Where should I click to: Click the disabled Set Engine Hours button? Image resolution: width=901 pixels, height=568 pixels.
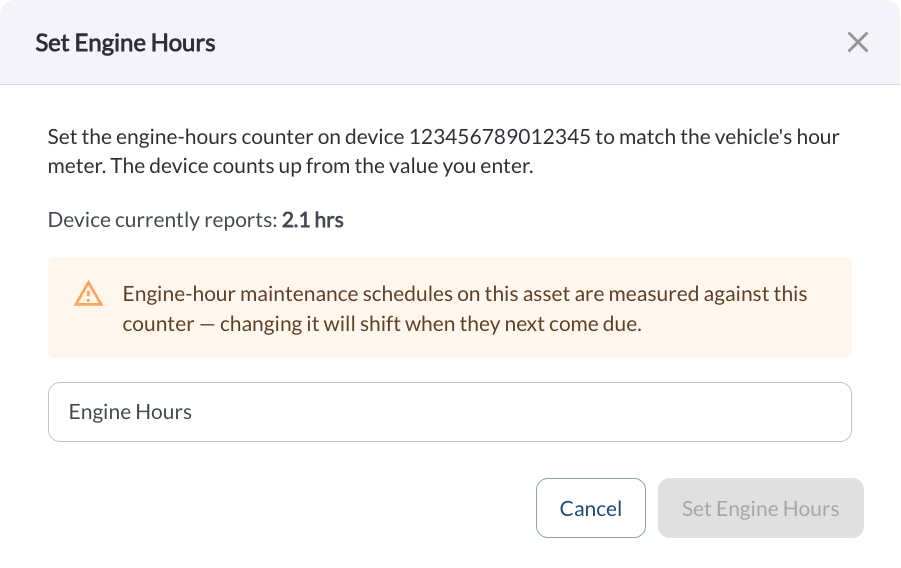(760, 508)
